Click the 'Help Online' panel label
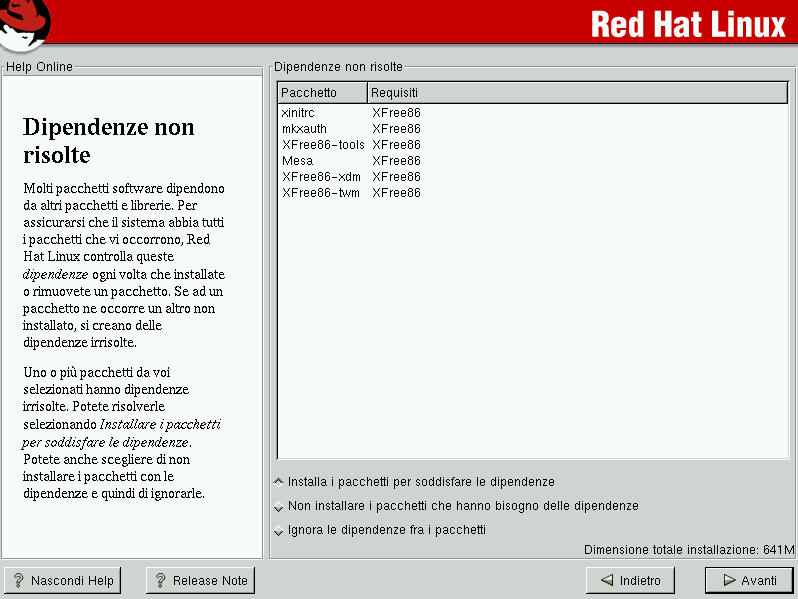 pyautogui.click(x=39, y=67)
